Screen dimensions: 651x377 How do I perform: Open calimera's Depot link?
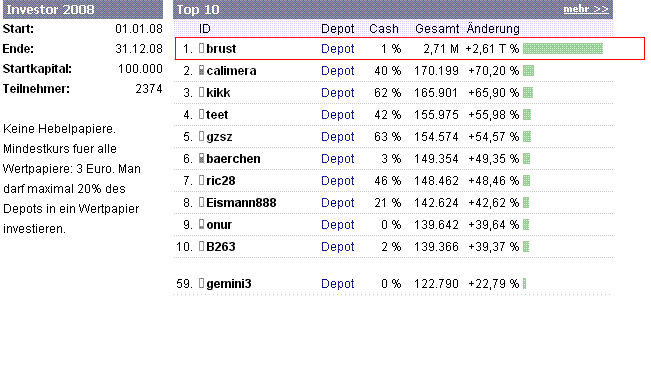click(338, 71)
